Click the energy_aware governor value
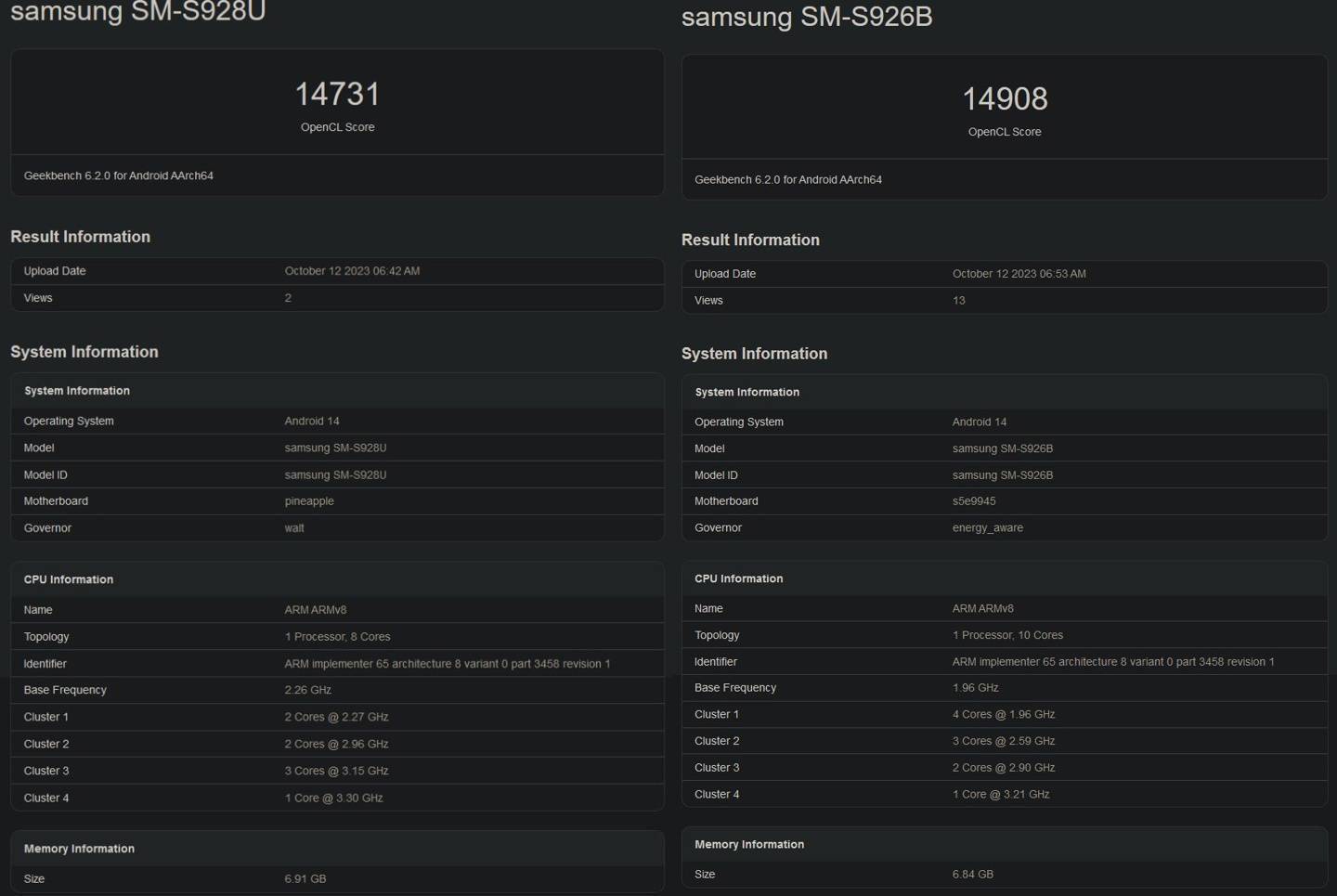 click(987, 527)
